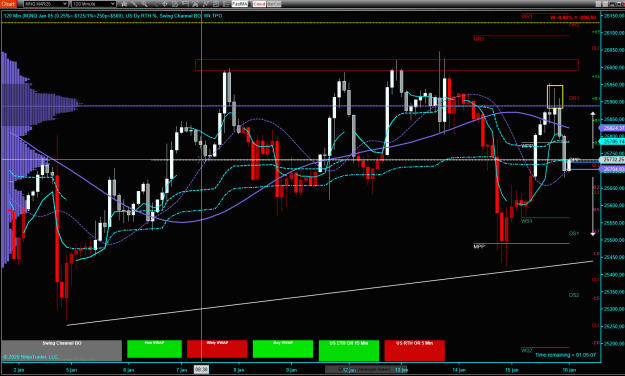Open the drawing tools pencil icon
The height and width of the screenshot is (376, 625).
[x=134, y=4]
